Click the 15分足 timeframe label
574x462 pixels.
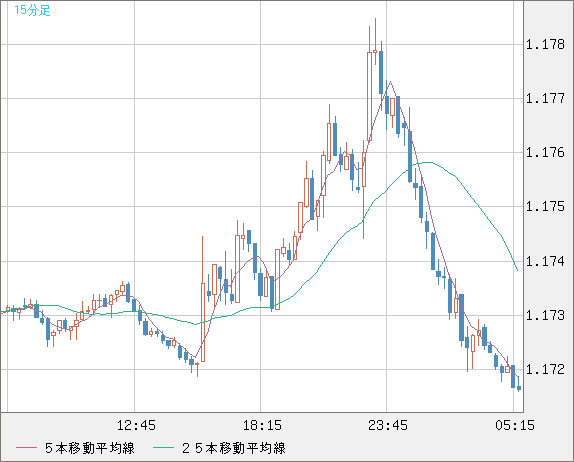coord(32,10)
